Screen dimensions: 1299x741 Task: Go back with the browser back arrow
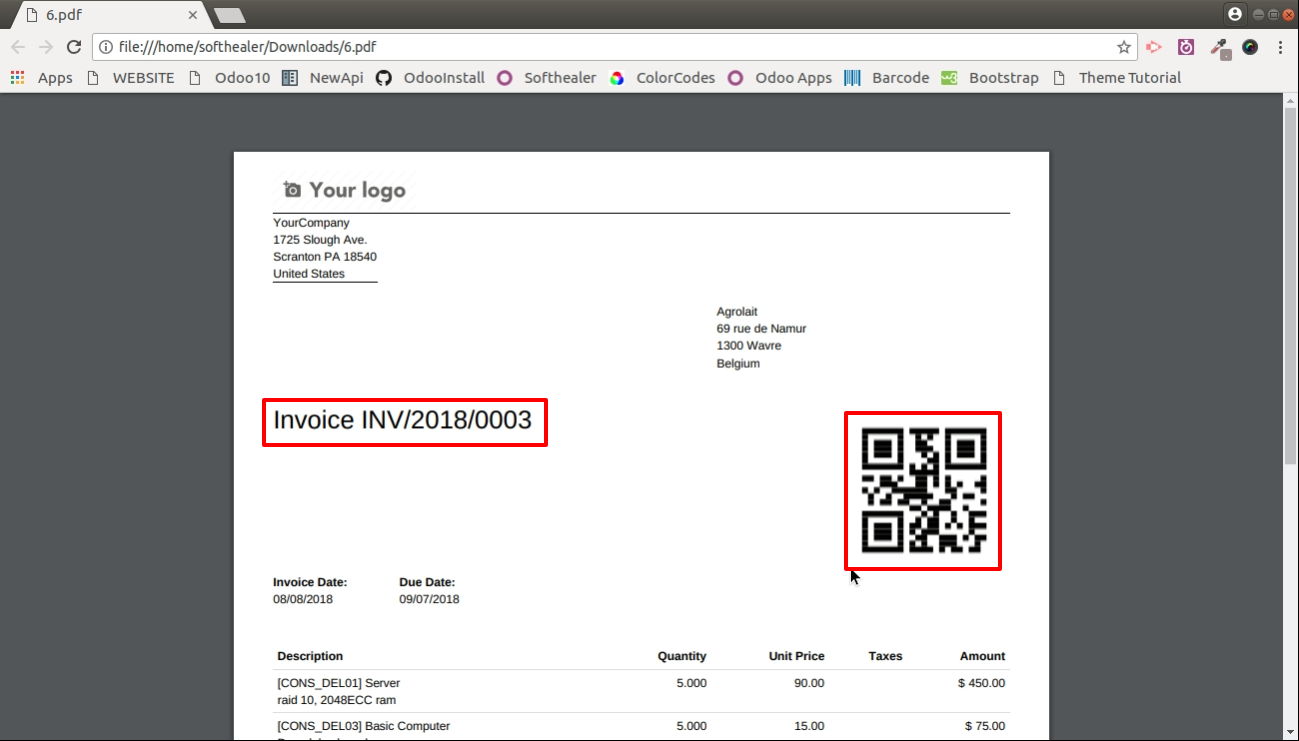(x=18, y=47)
